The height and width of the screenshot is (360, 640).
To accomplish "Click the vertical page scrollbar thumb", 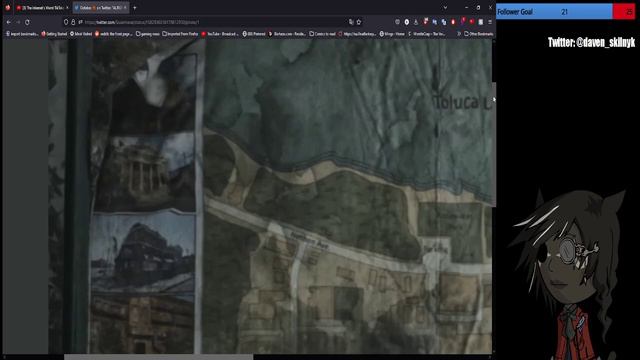I will click(494, 144).
